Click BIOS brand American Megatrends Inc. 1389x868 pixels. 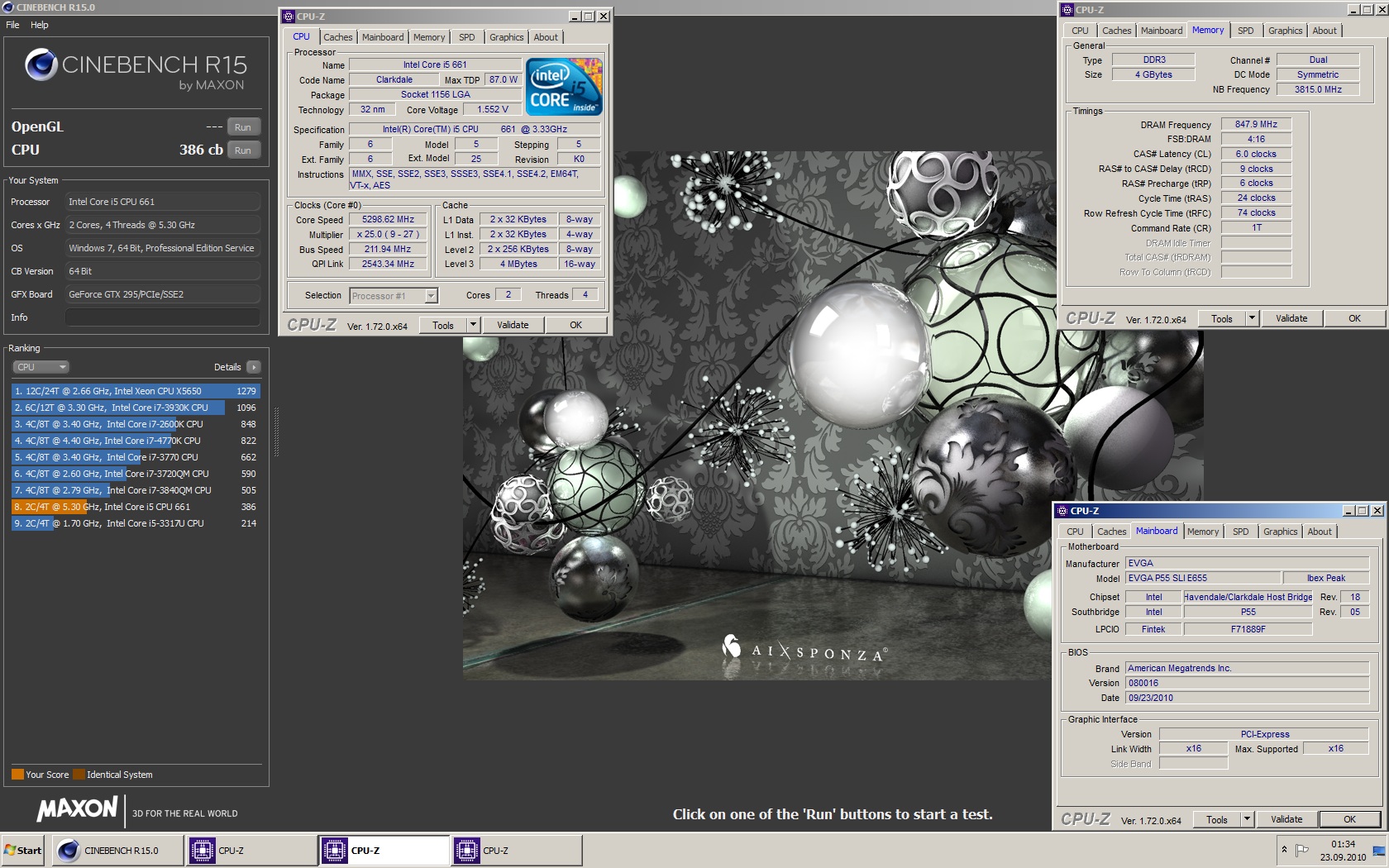(x=1248, y=668)
